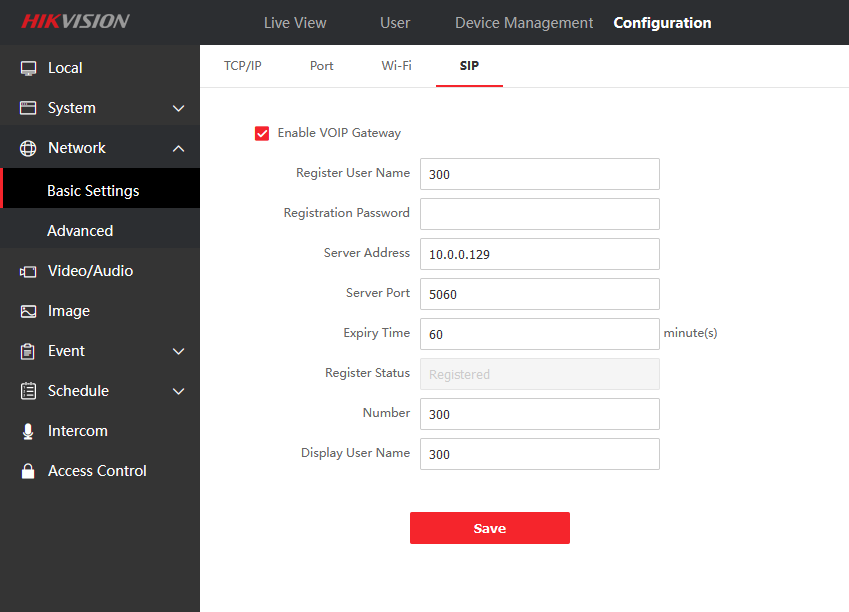The height and width of the screenshot is (612, 849).
Task: Click the Intercom microphone icon
Action: [x=28, y=431]
